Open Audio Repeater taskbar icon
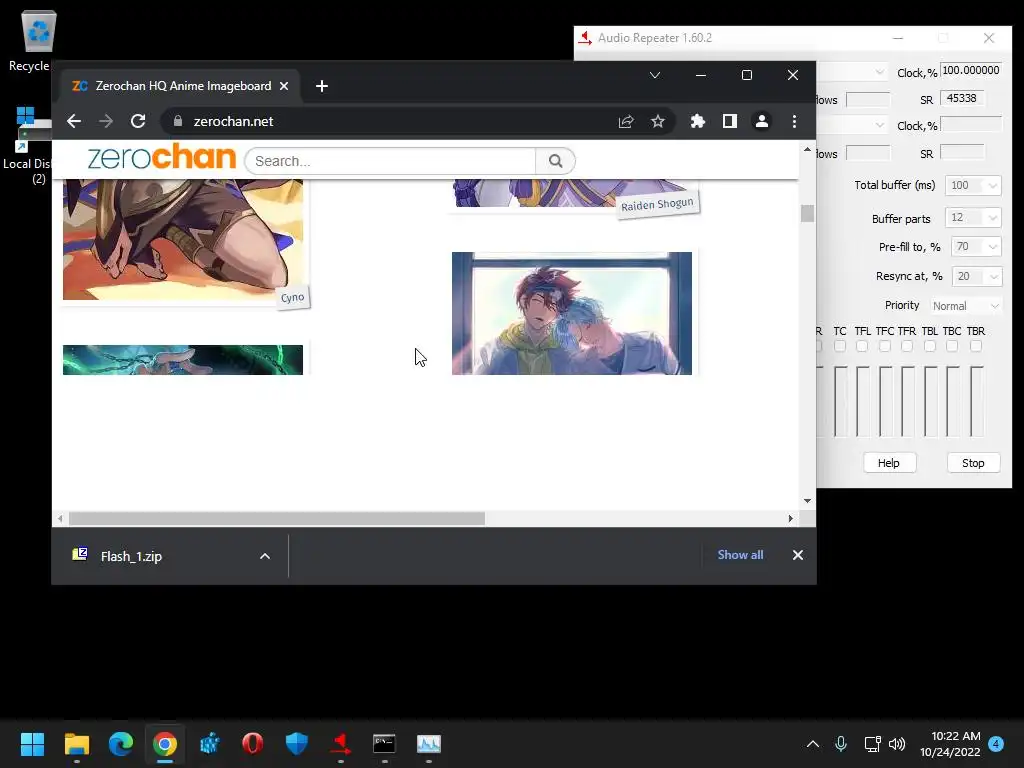 [x=341, y=744]
